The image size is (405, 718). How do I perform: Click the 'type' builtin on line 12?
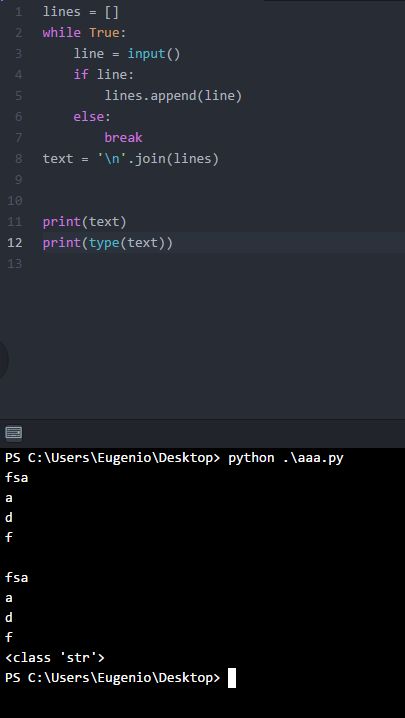(104, 243)
